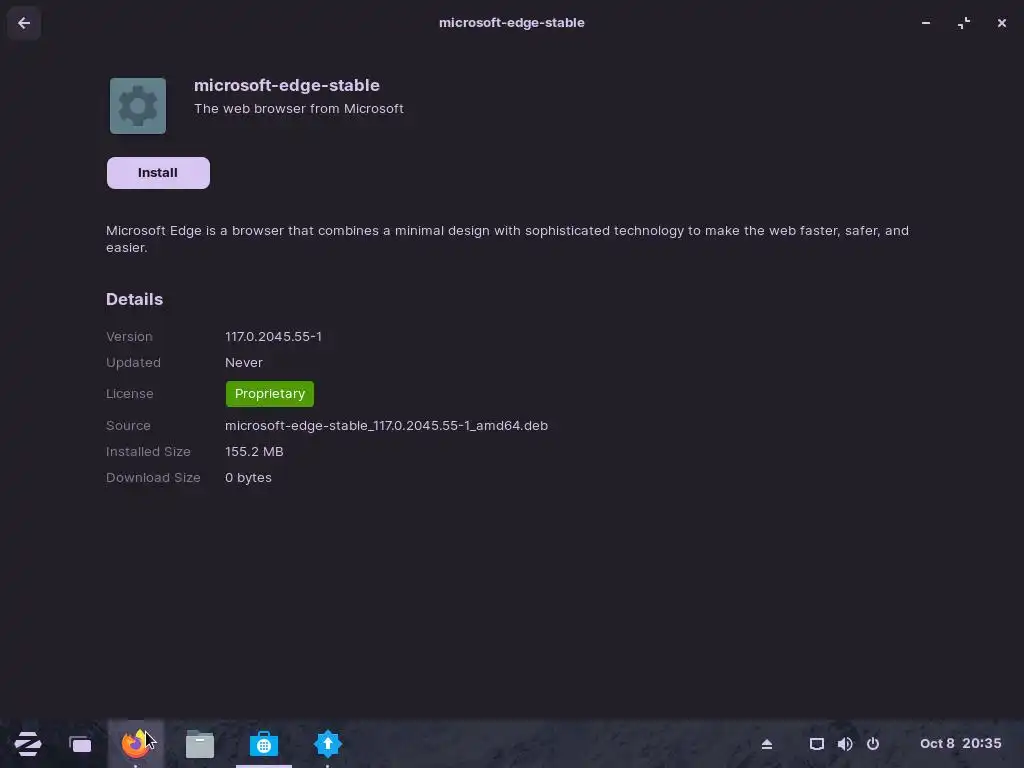Click the Updated label in Details
This screenshot has width=1024, height=768.
[x=133, y=362]
